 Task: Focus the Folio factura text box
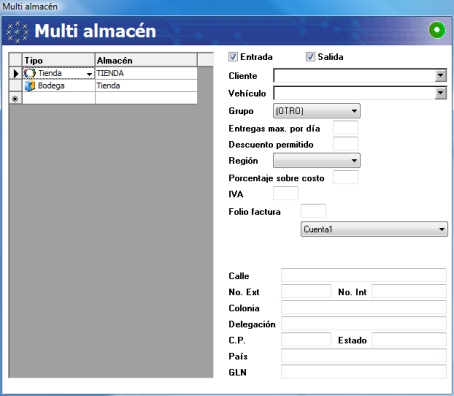tap(313, 211)
